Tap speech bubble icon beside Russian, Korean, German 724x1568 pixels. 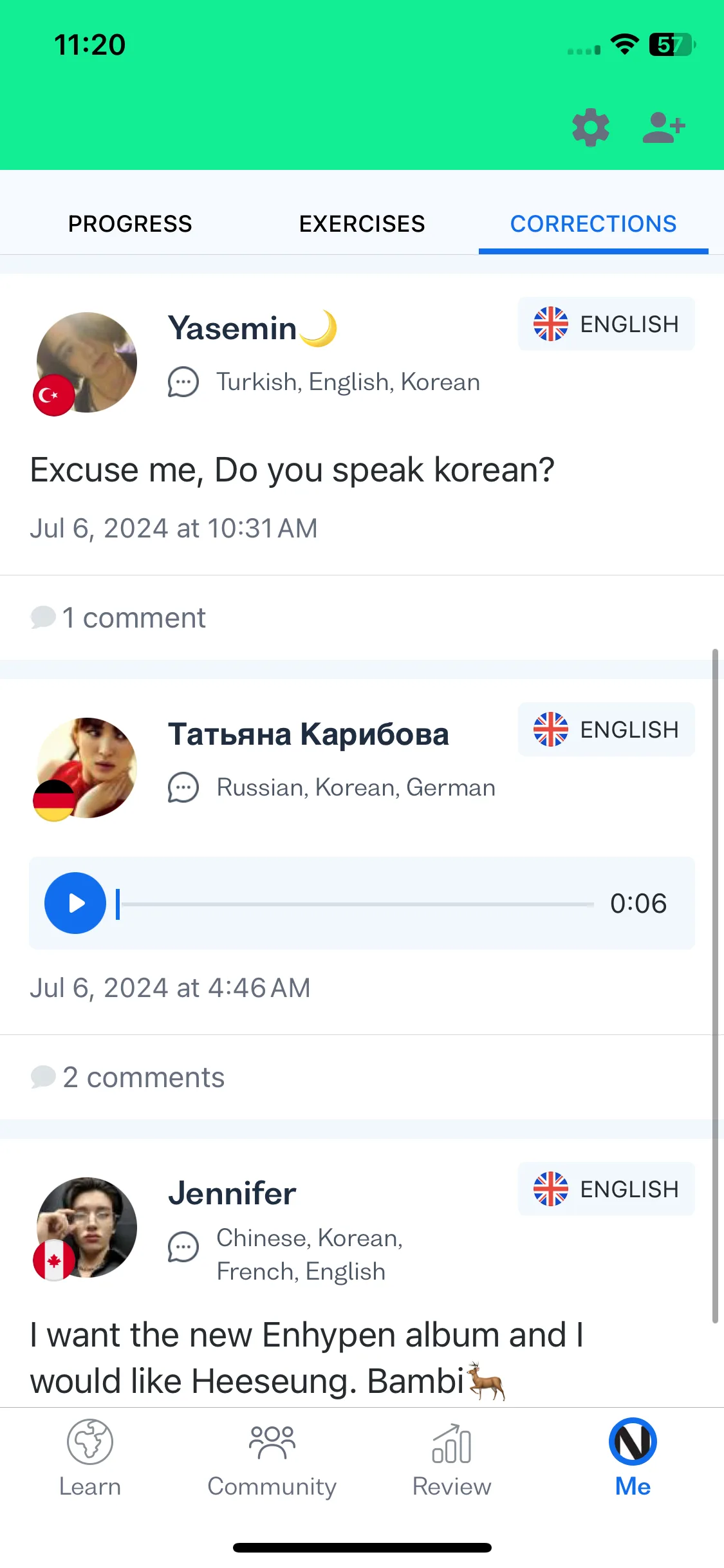[183, 788]
